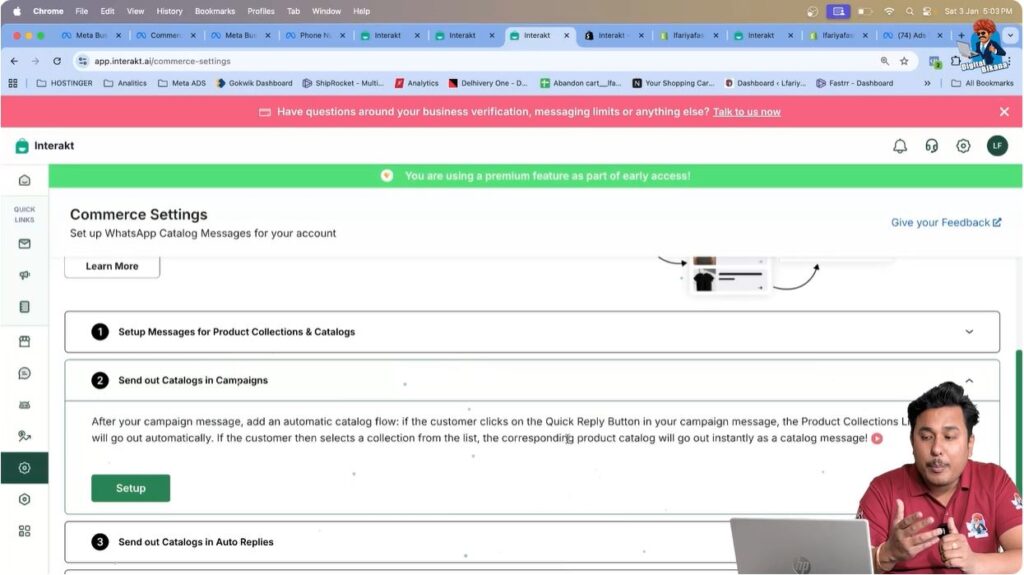1024x575 pixels.
Task: Open macOS Spotlight search
Action: tap(909, 11)
